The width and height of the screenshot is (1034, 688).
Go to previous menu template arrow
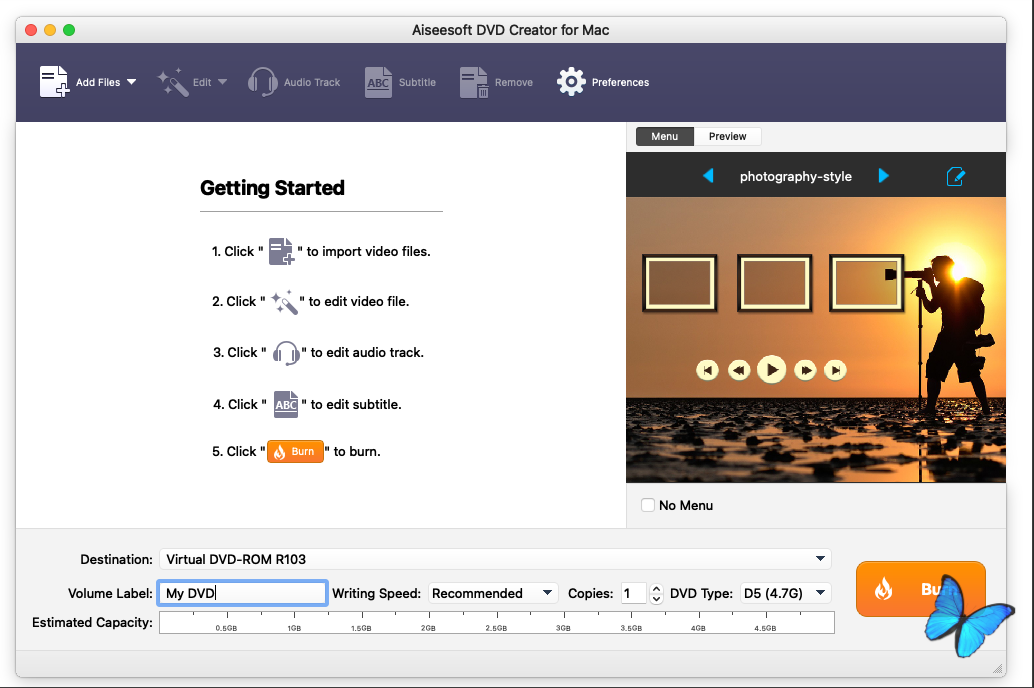pyautogui.click(x=708, y=176)
